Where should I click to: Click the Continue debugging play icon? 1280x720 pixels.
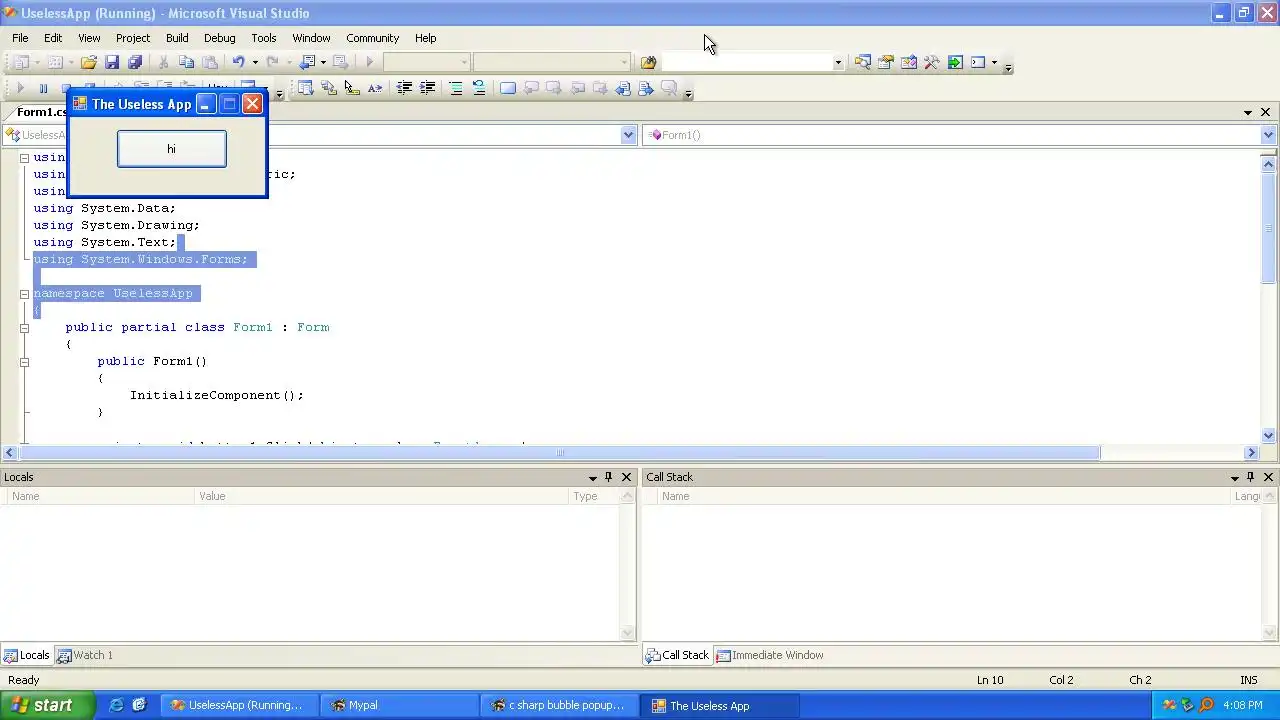click(20, 88)
